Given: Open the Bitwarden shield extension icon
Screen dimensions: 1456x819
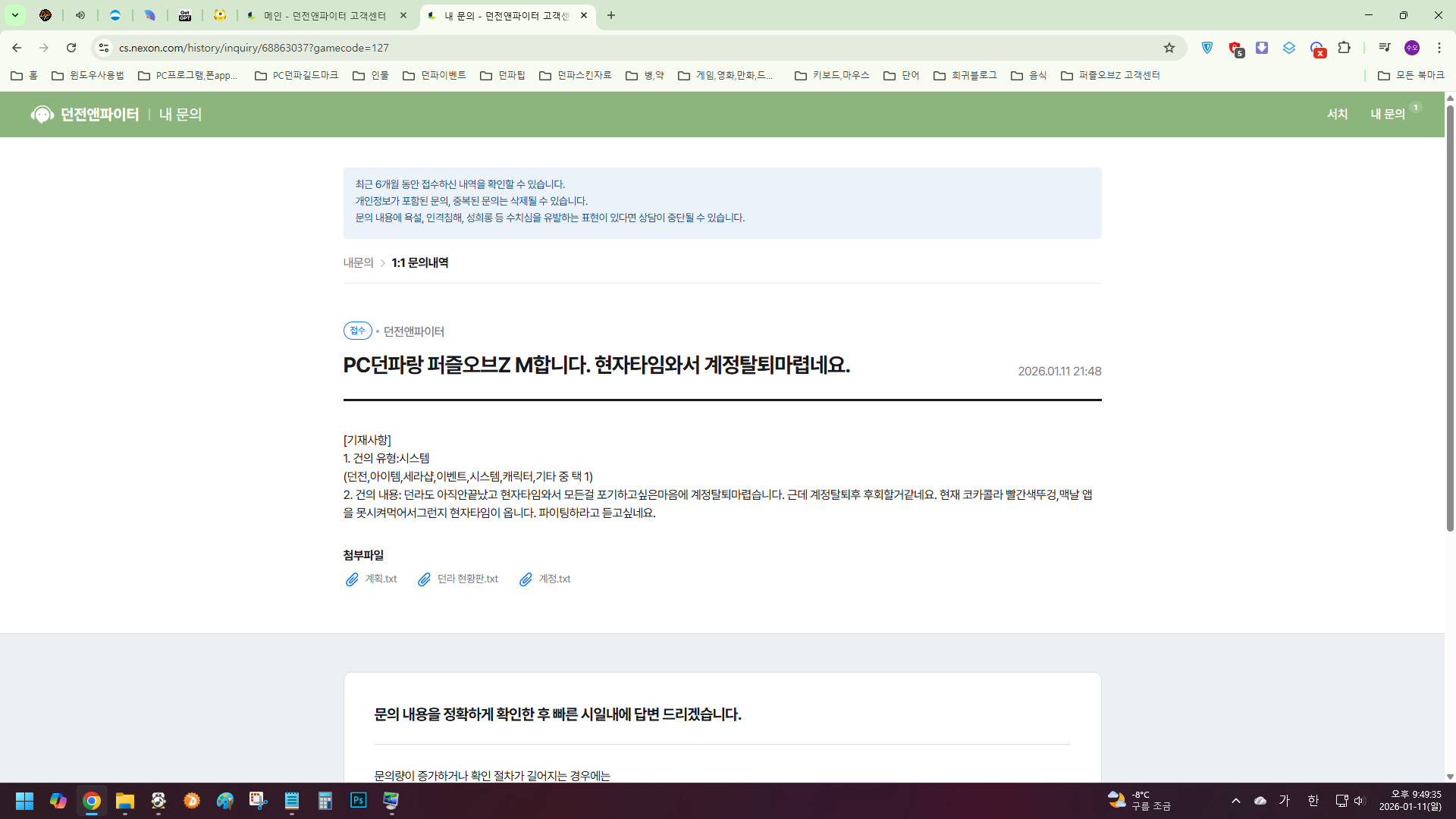Looking at the screenshot, I should pyautogui.click(x=1207, y=48).
